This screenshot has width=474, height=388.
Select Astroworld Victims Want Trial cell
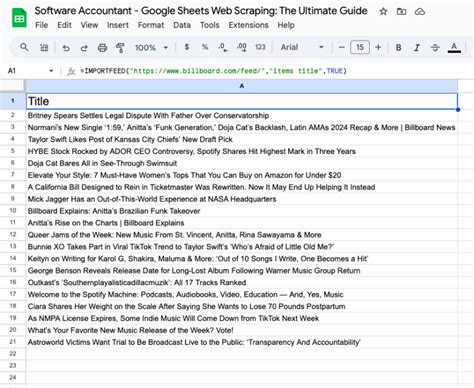point(242,342)
